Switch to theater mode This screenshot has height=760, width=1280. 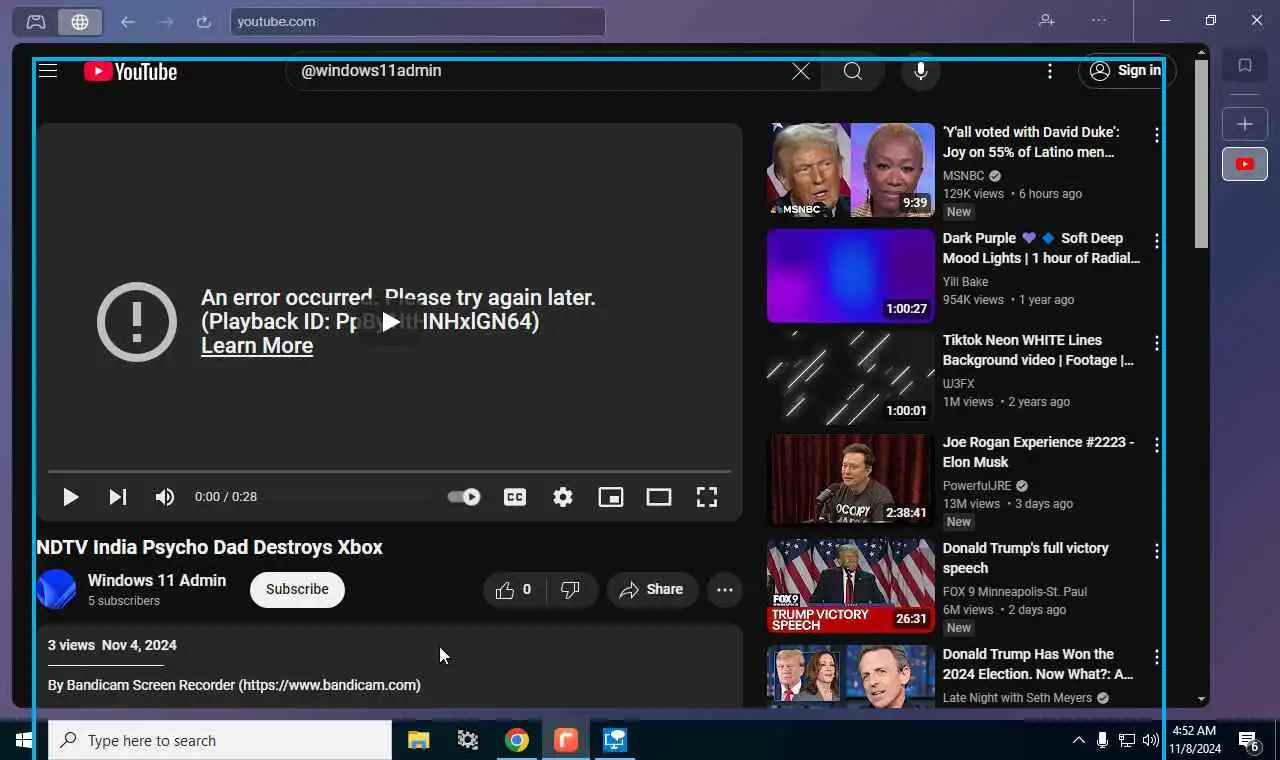(659, 497)
